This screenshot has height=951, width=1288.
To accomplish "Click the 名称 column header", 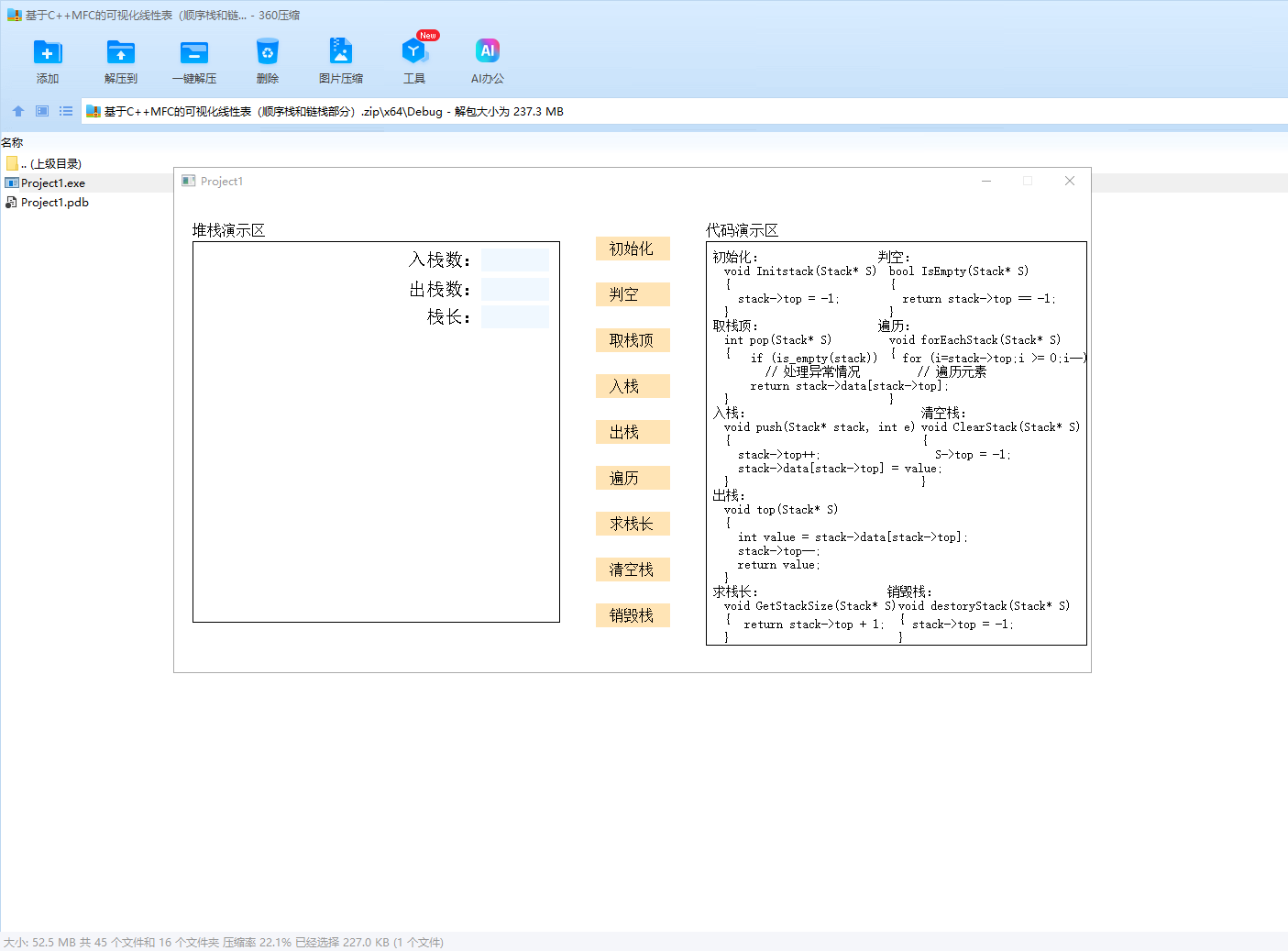I will pyautogui.click(x=13, y=143).
